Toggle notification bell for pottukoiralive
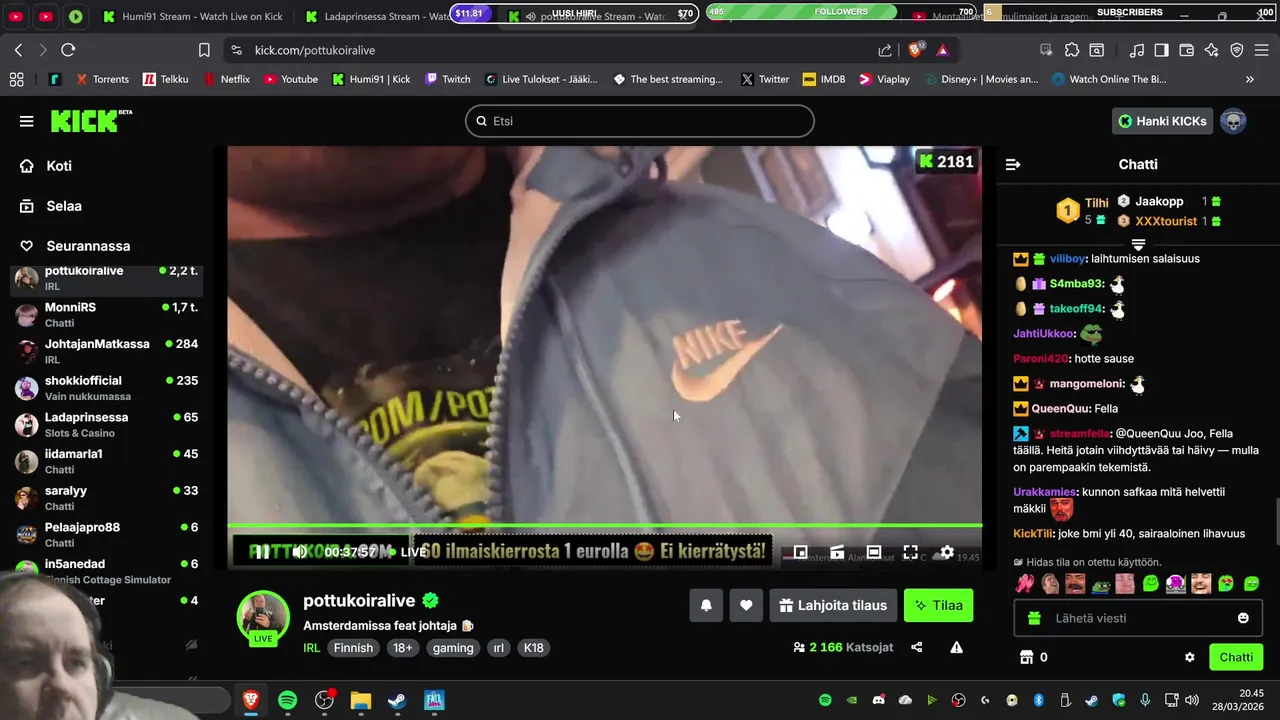This screenshot has width=1280, height=720. click(x=706, y=605)
